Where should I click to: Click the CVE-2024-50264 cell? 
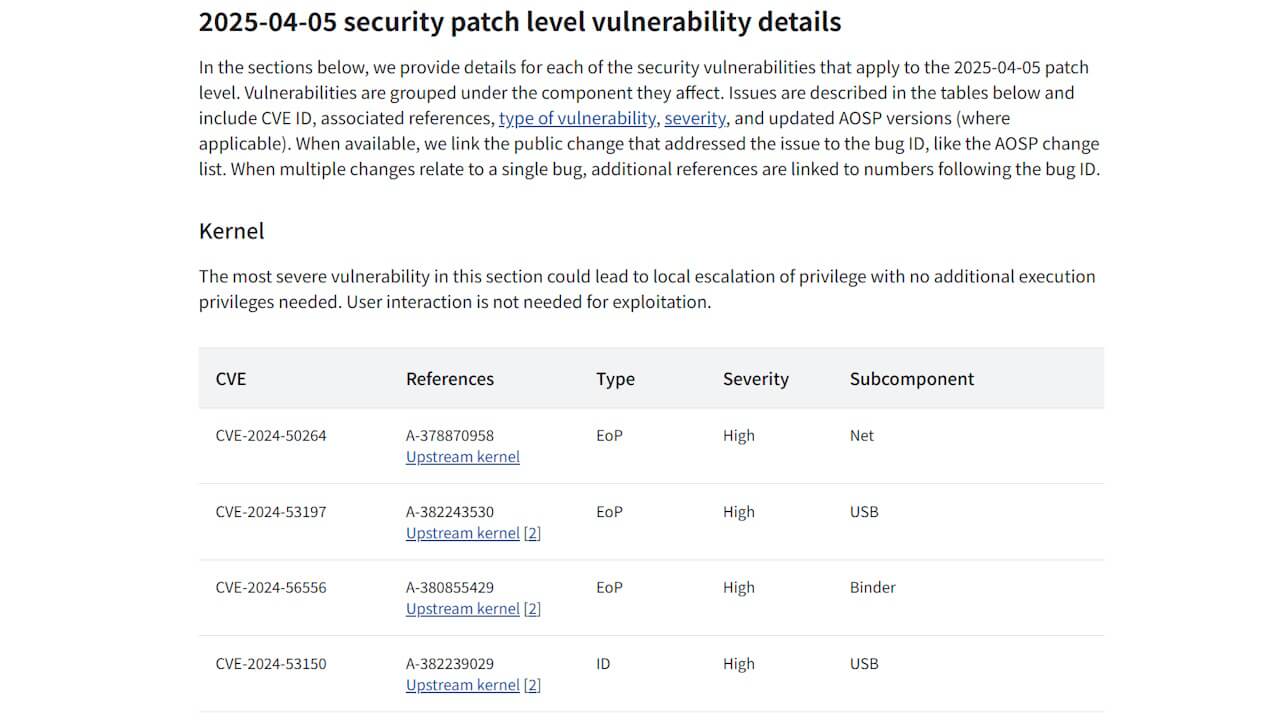(x=271, y=436)
